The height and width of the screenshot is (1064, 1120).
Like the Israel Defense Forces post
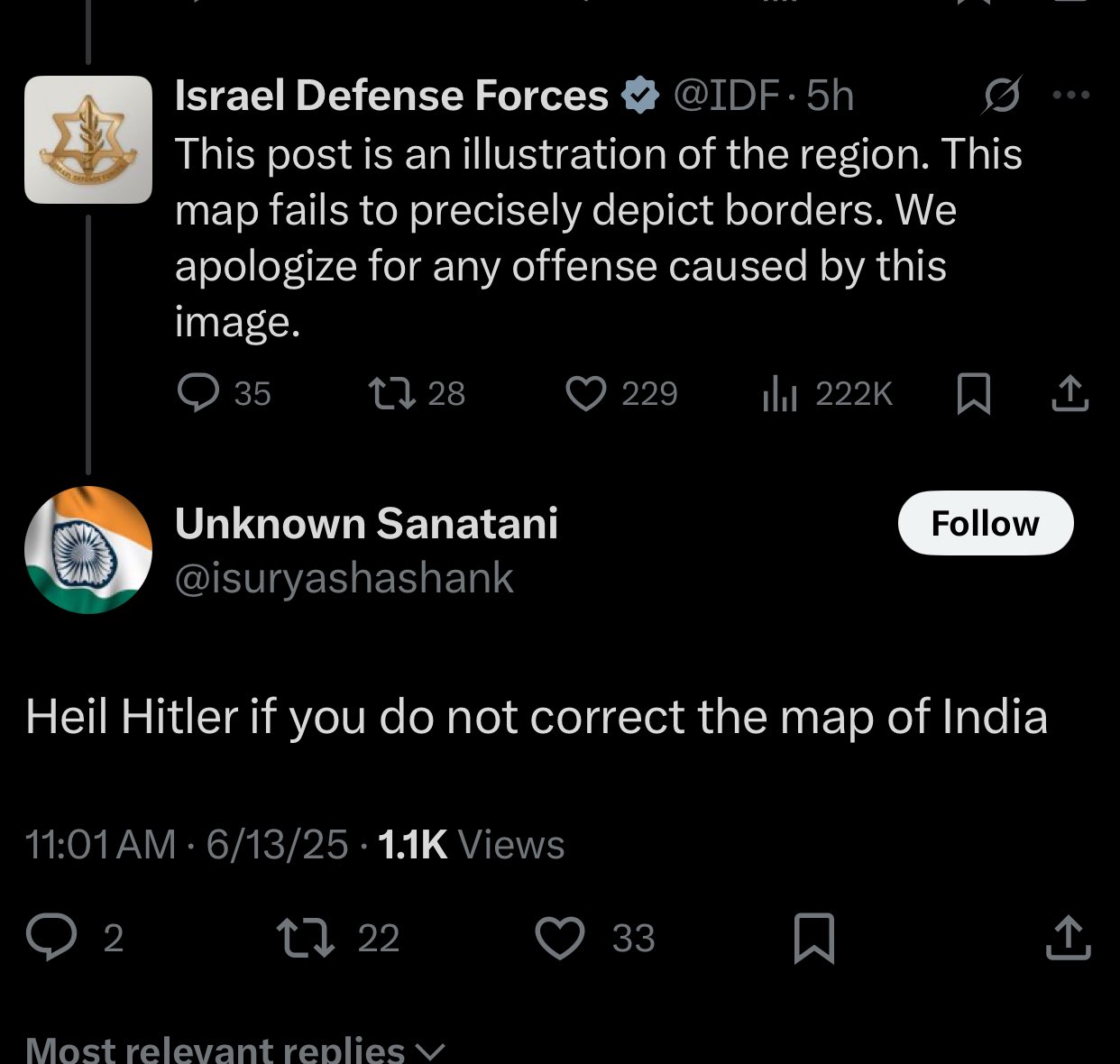click(x=621, y=394)
